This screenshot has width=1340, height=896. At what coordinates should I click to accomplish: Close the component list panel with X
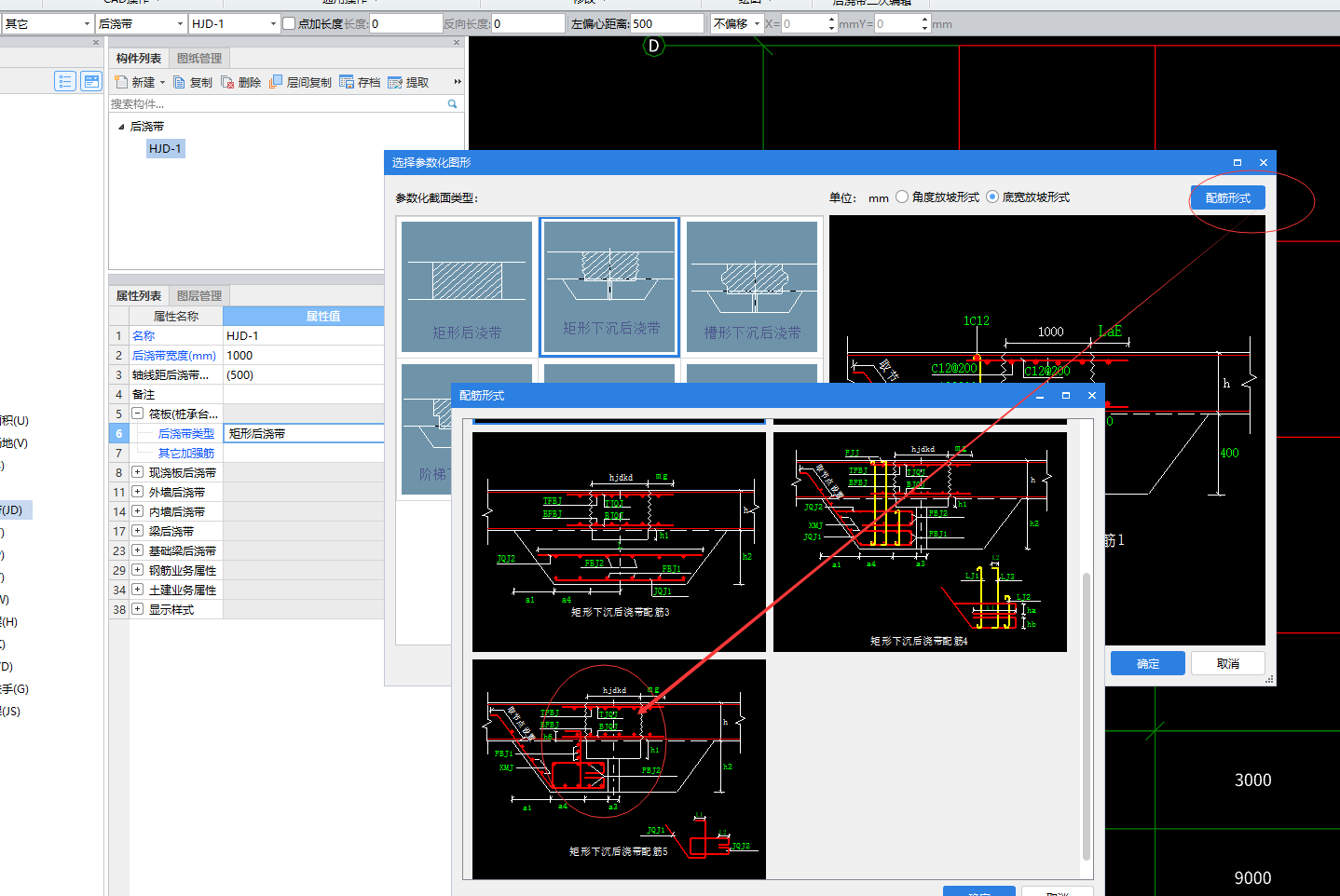click(457, 43)
